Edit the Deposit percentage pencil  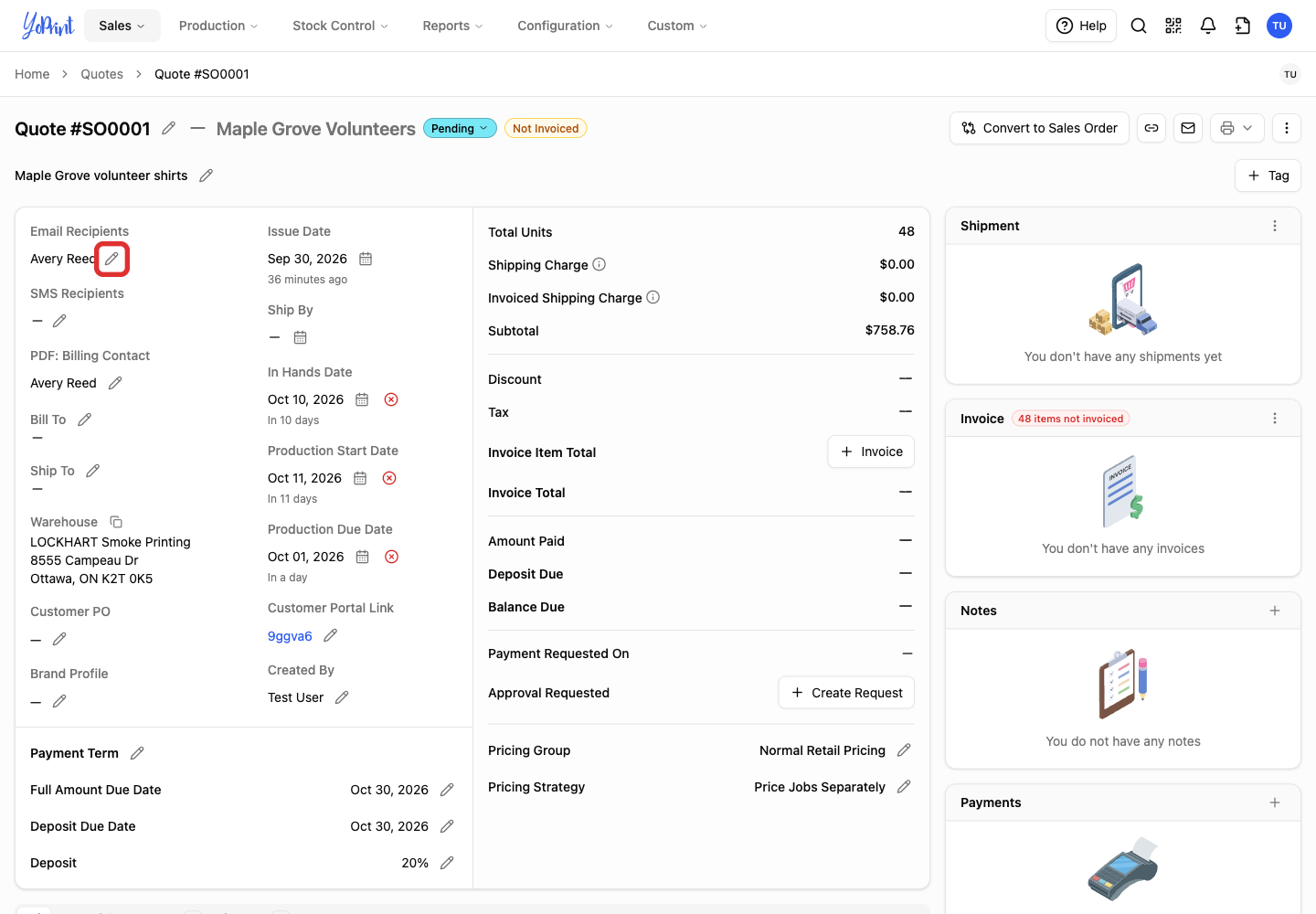[447, 863]
